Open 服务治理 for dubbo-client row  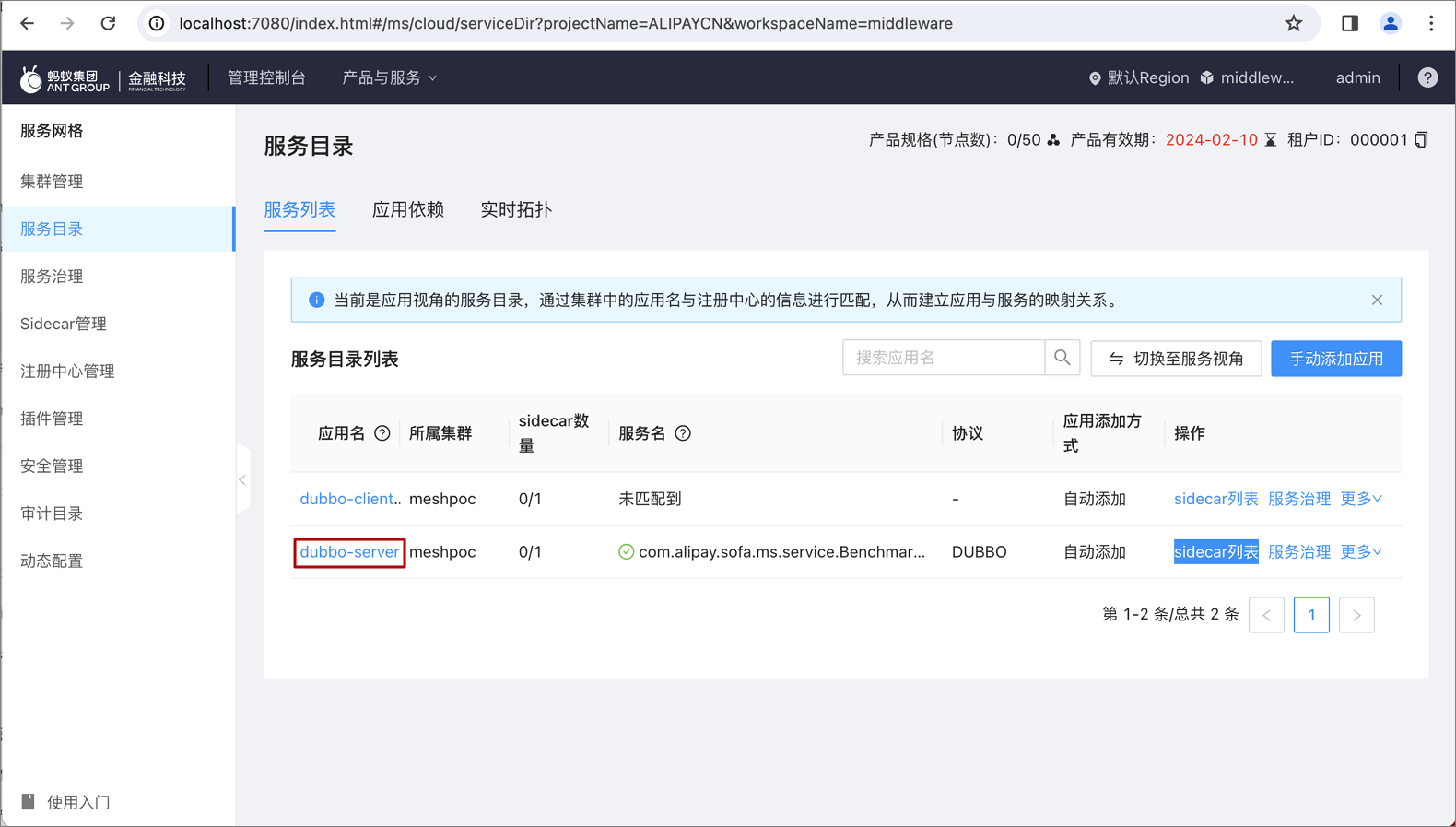point(1299,499)
